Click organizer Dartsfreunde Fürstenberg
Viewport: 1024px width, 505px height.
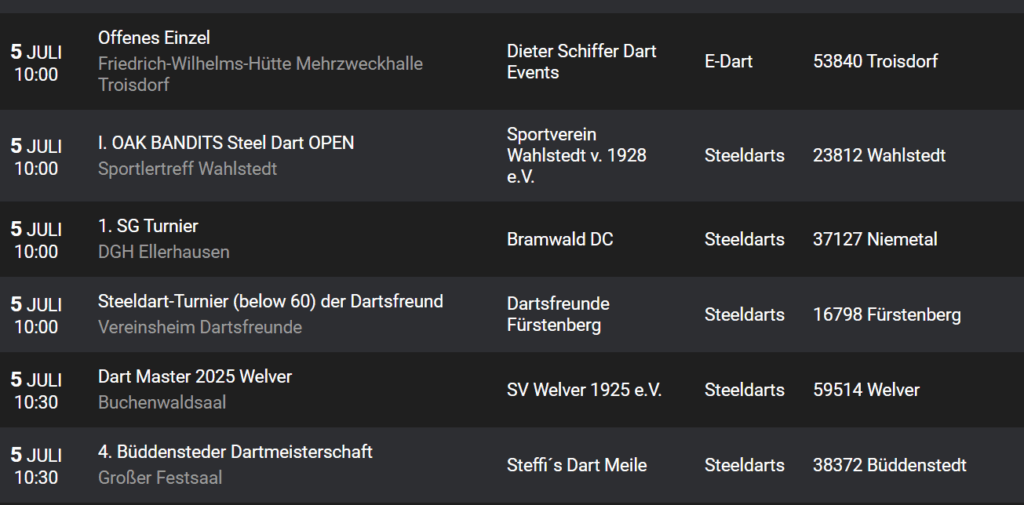[558, 314]
